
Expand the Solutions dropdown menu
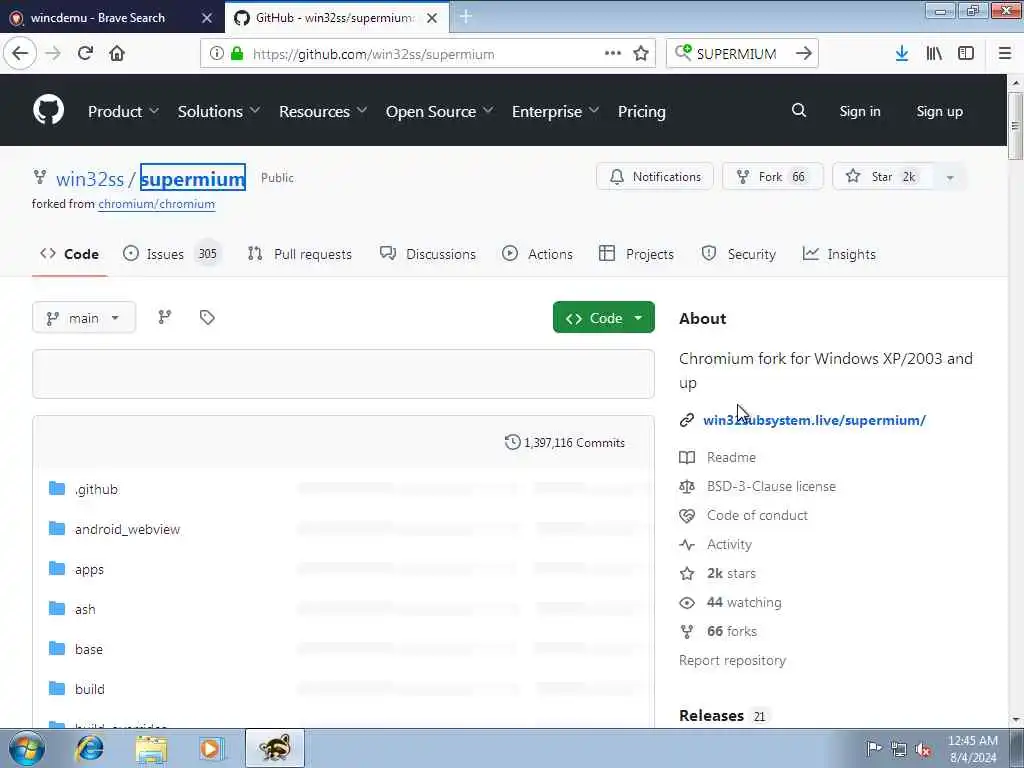click(219, 112)
